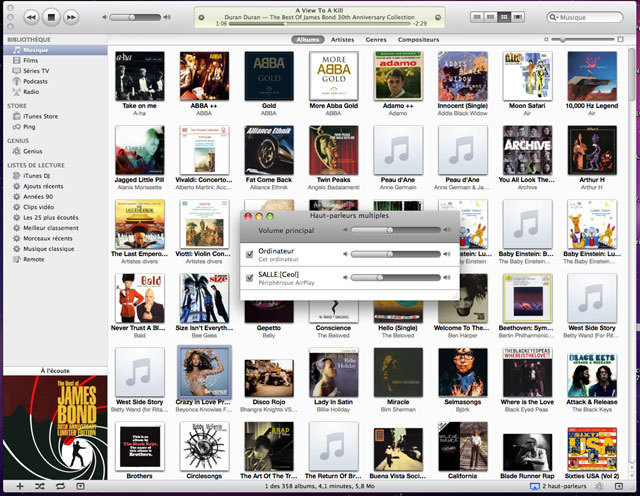Switch to Cover Flow view
640x496 pixels.
(518, 17)
